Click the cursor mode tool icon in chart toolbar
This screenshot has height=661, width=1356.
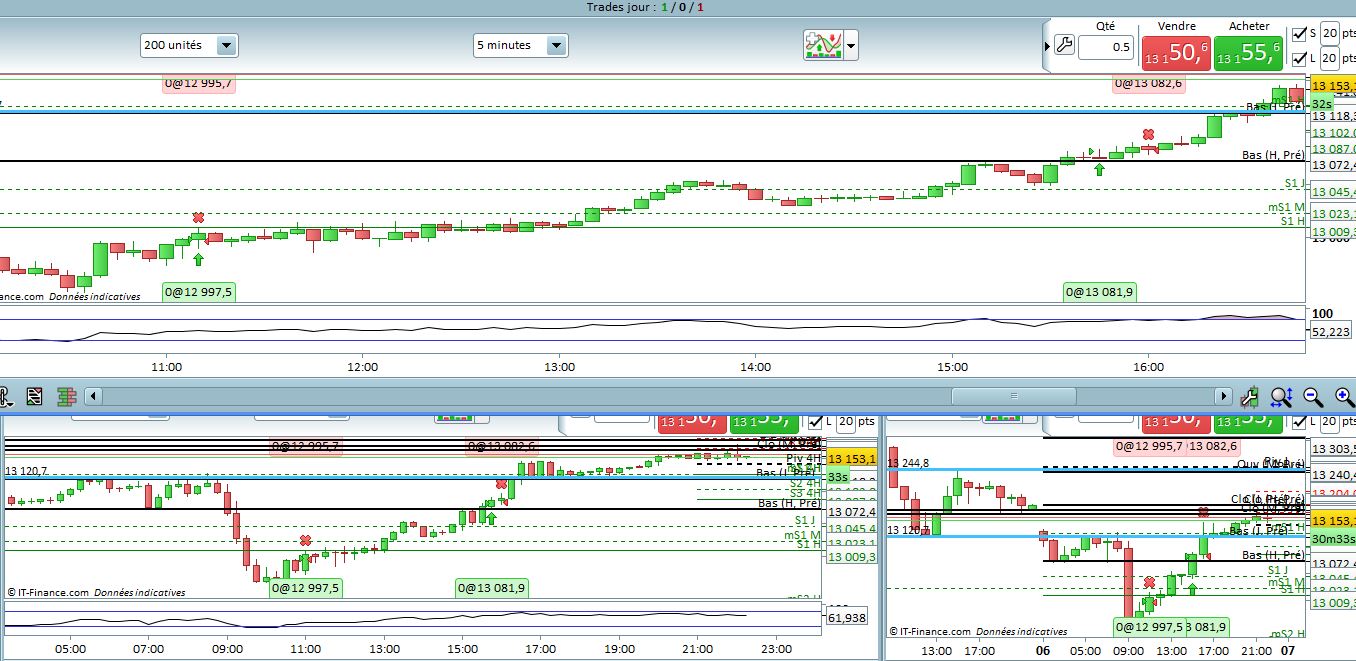6,396
